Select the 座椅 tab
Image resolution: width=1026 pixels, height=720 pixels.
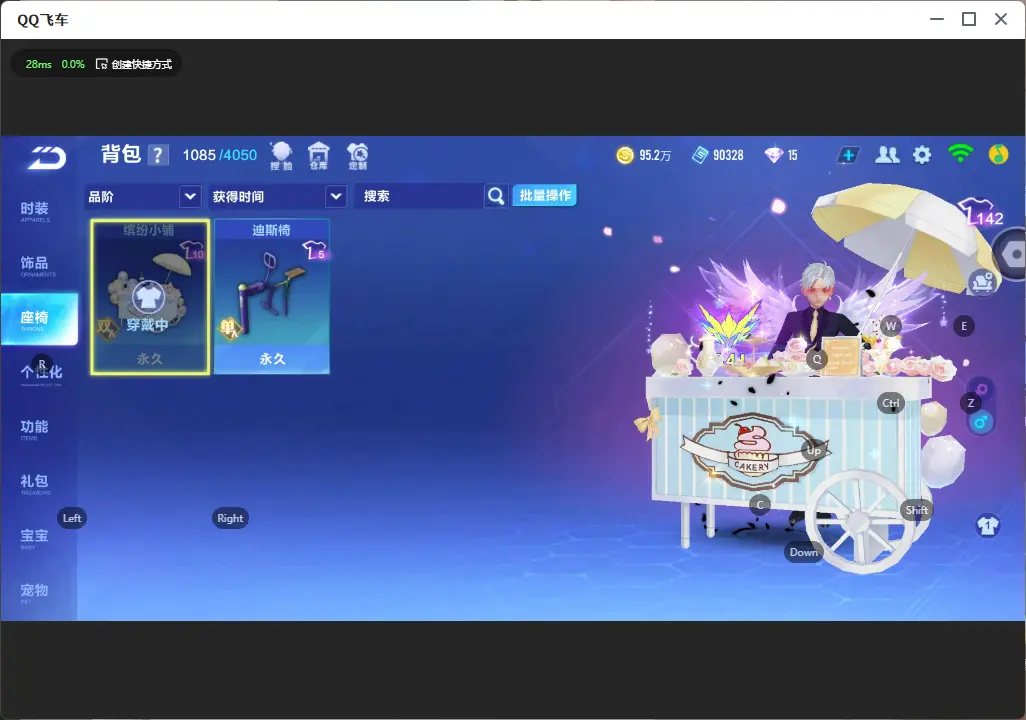(x=39, y=319)
